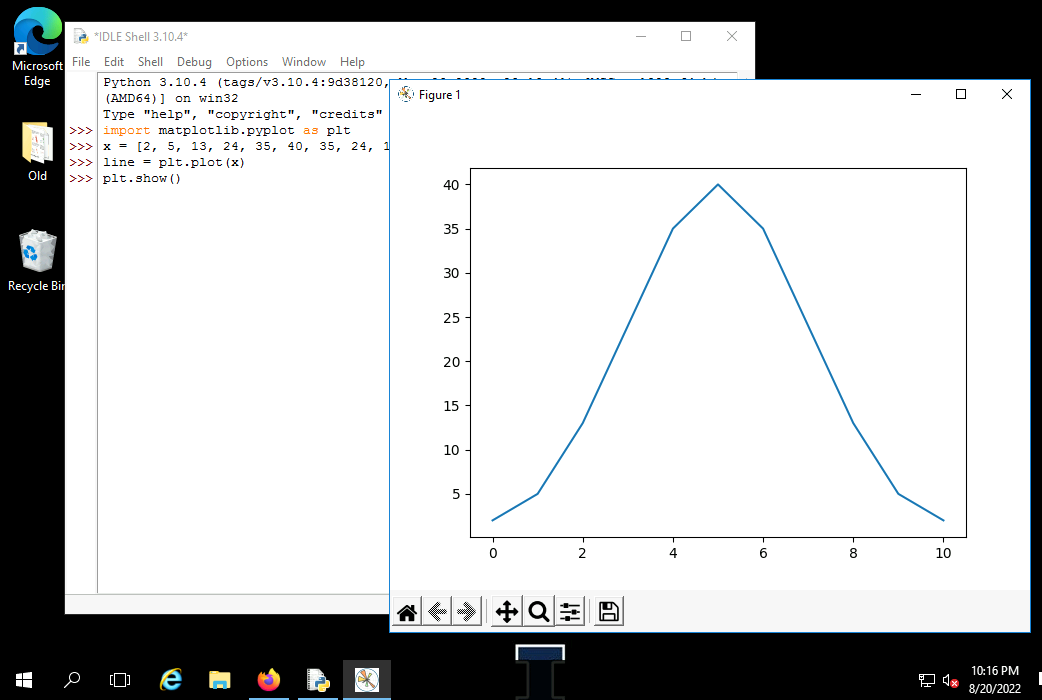The image size is (1042, 700).
Task: Open the Shell menu in IDLE
Action: pyautogui.click(x=150, y=62)
